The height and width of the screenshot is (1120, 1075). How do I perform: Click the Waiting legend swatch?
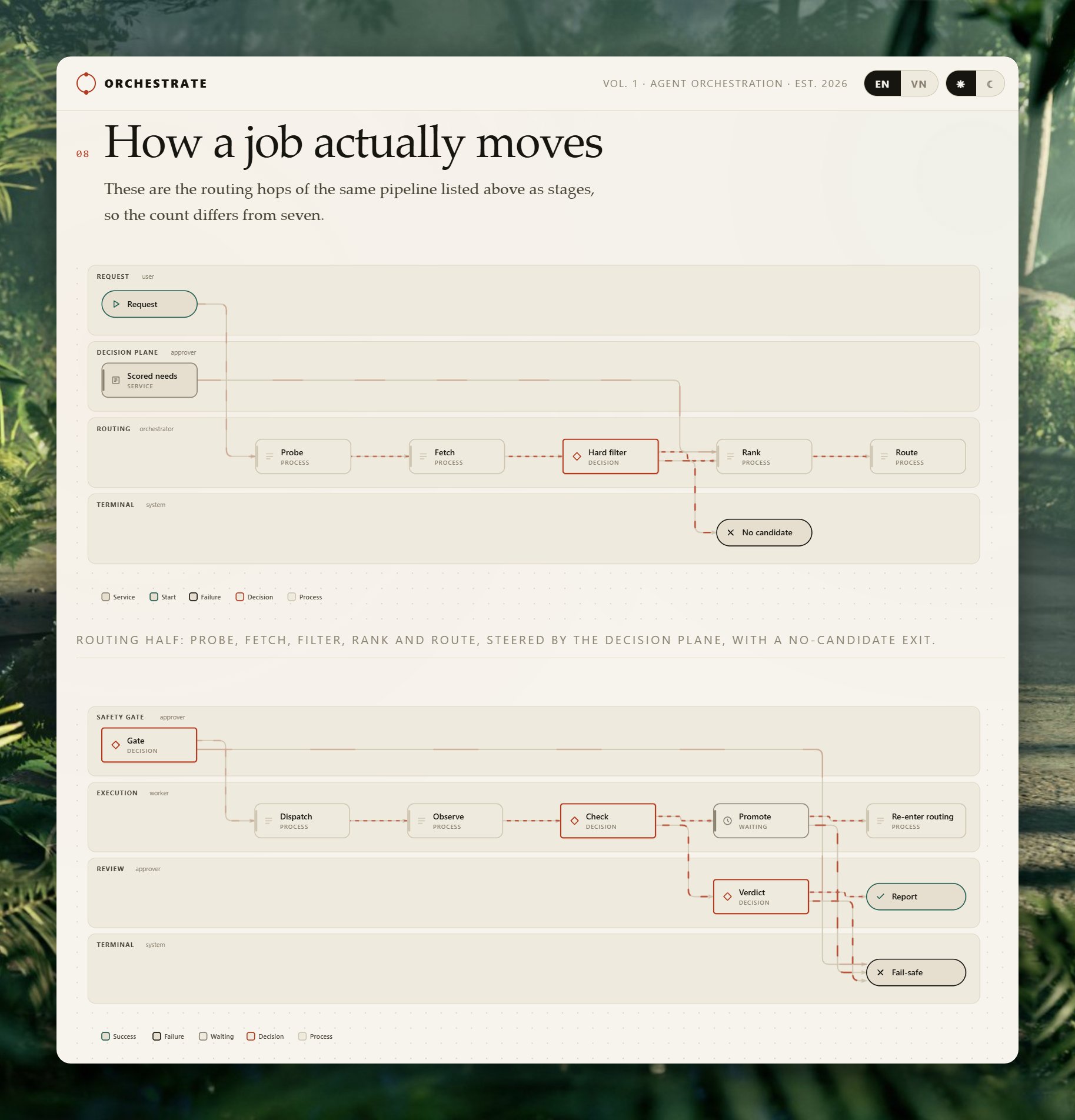click(203, 1036)
